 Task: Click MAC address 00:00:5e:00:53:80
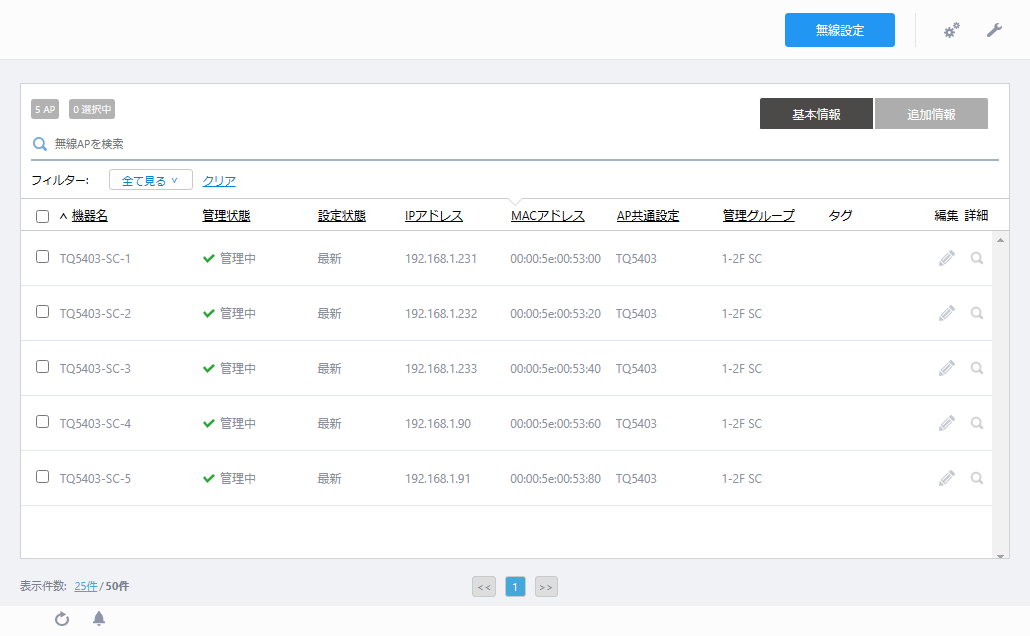[x=556, y=478]
